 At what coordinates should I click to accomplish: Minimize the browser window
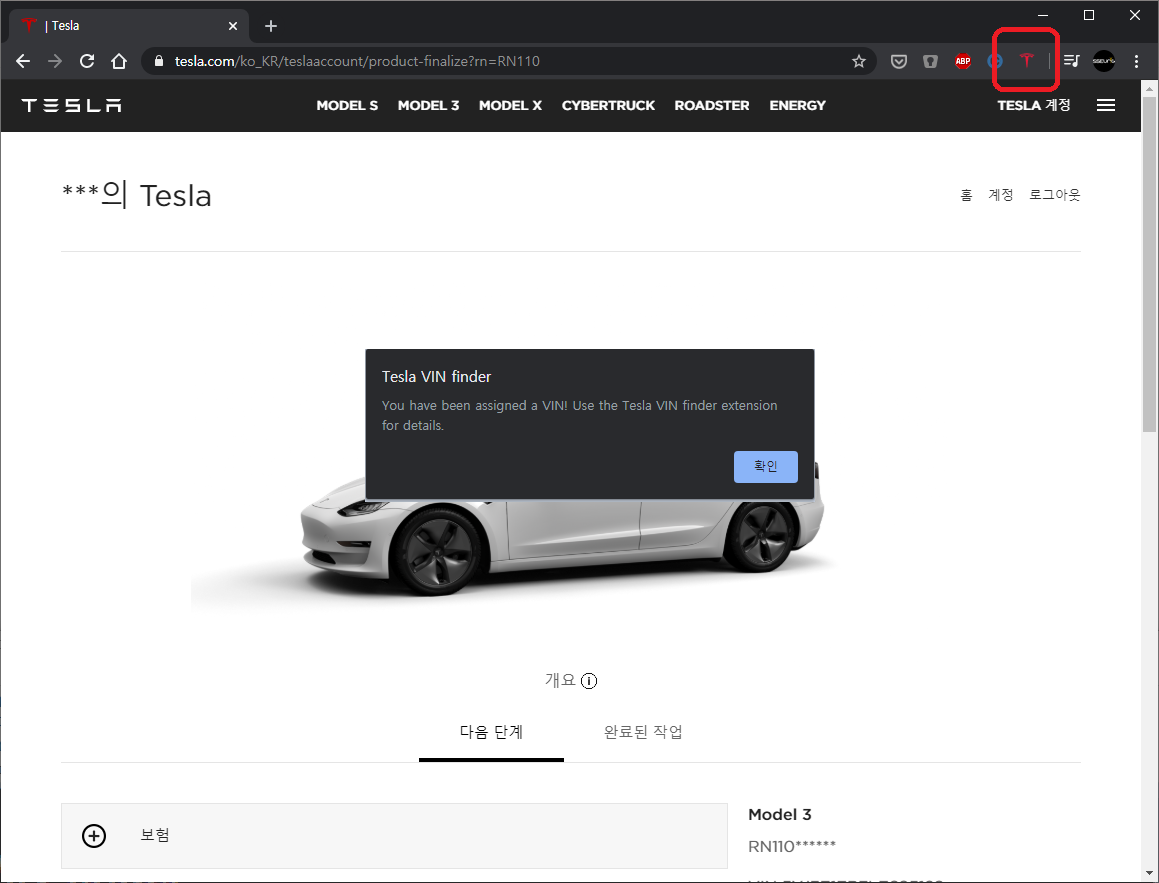click(1043, 15)
